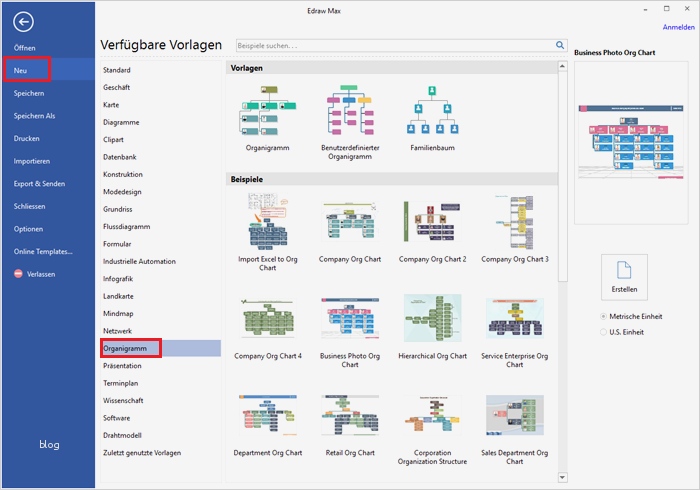Select Company Org Chart 4 example
The width and height of the screenshot is (700, 490).
(267, 327)
